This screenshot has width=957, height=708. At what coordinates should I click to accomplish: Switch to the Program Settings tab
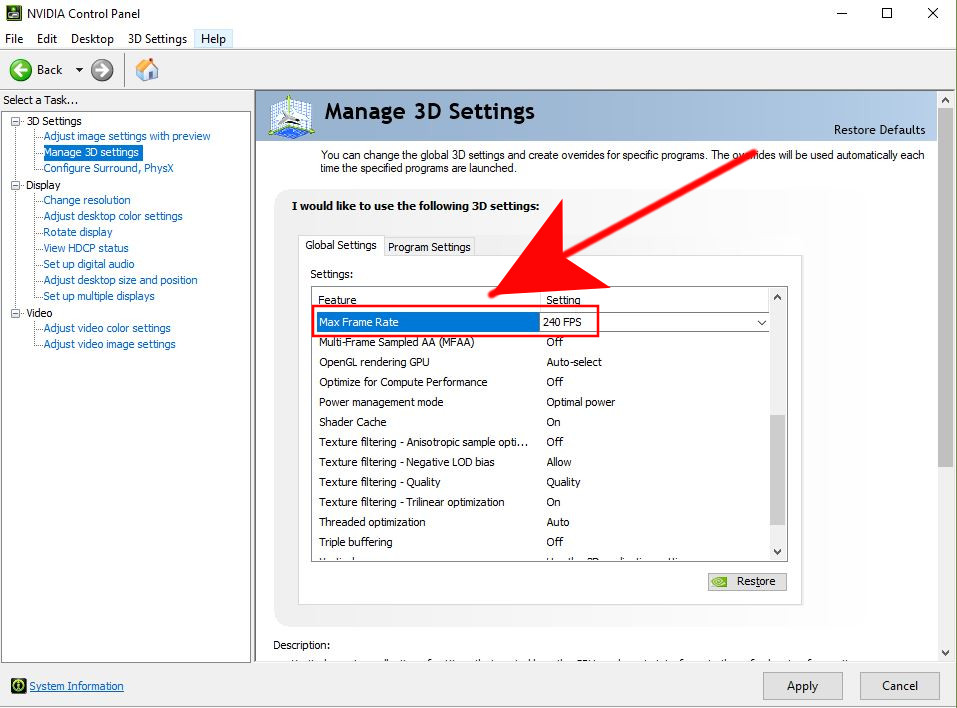(x=429, y=247)
